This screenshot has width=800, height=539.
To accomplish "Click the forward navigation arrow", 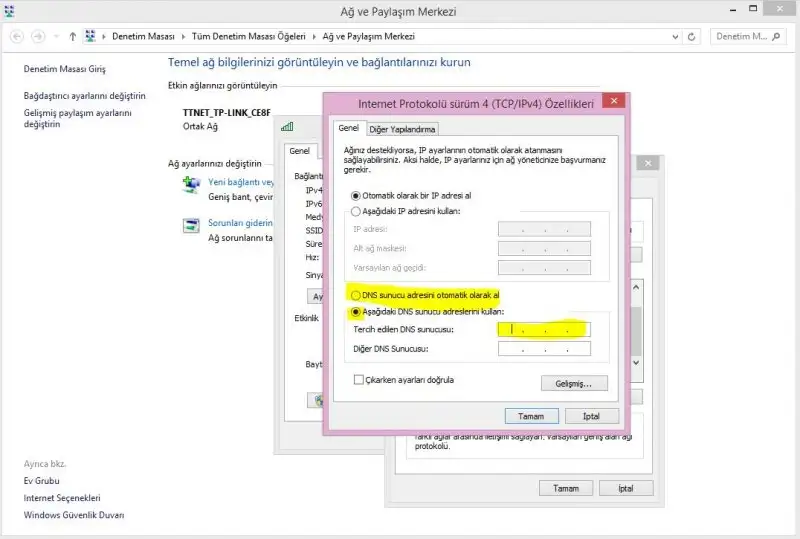I will click(39, 36).
